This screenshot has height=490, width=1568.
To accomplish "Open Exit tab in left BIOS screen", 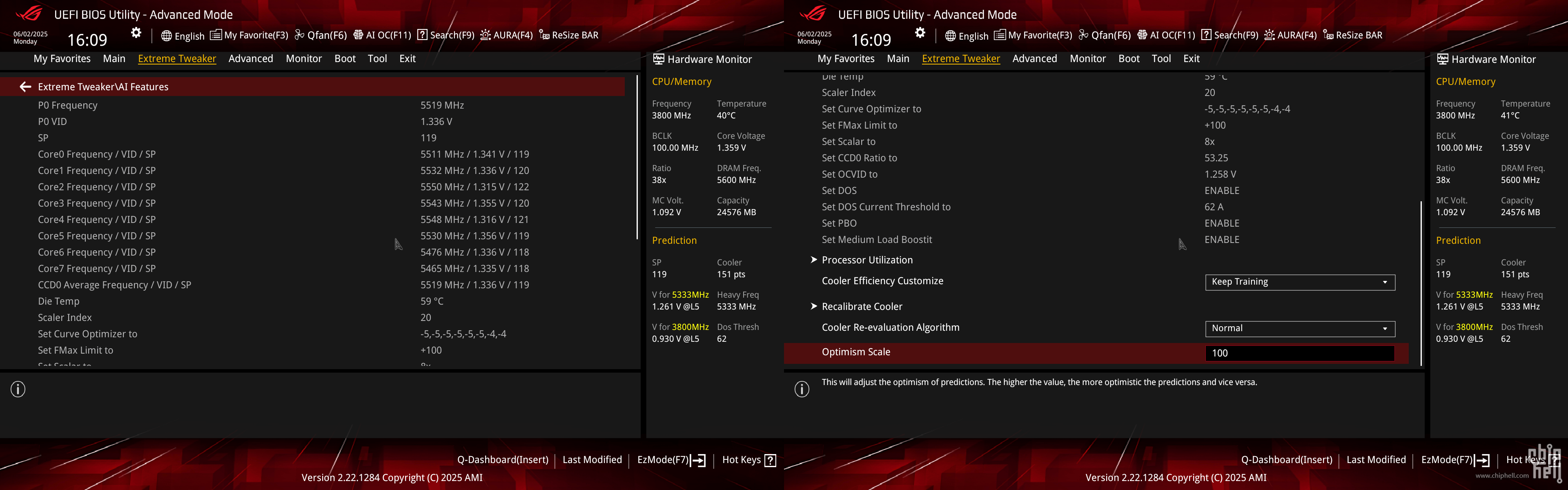I will [x=408, y=58].
